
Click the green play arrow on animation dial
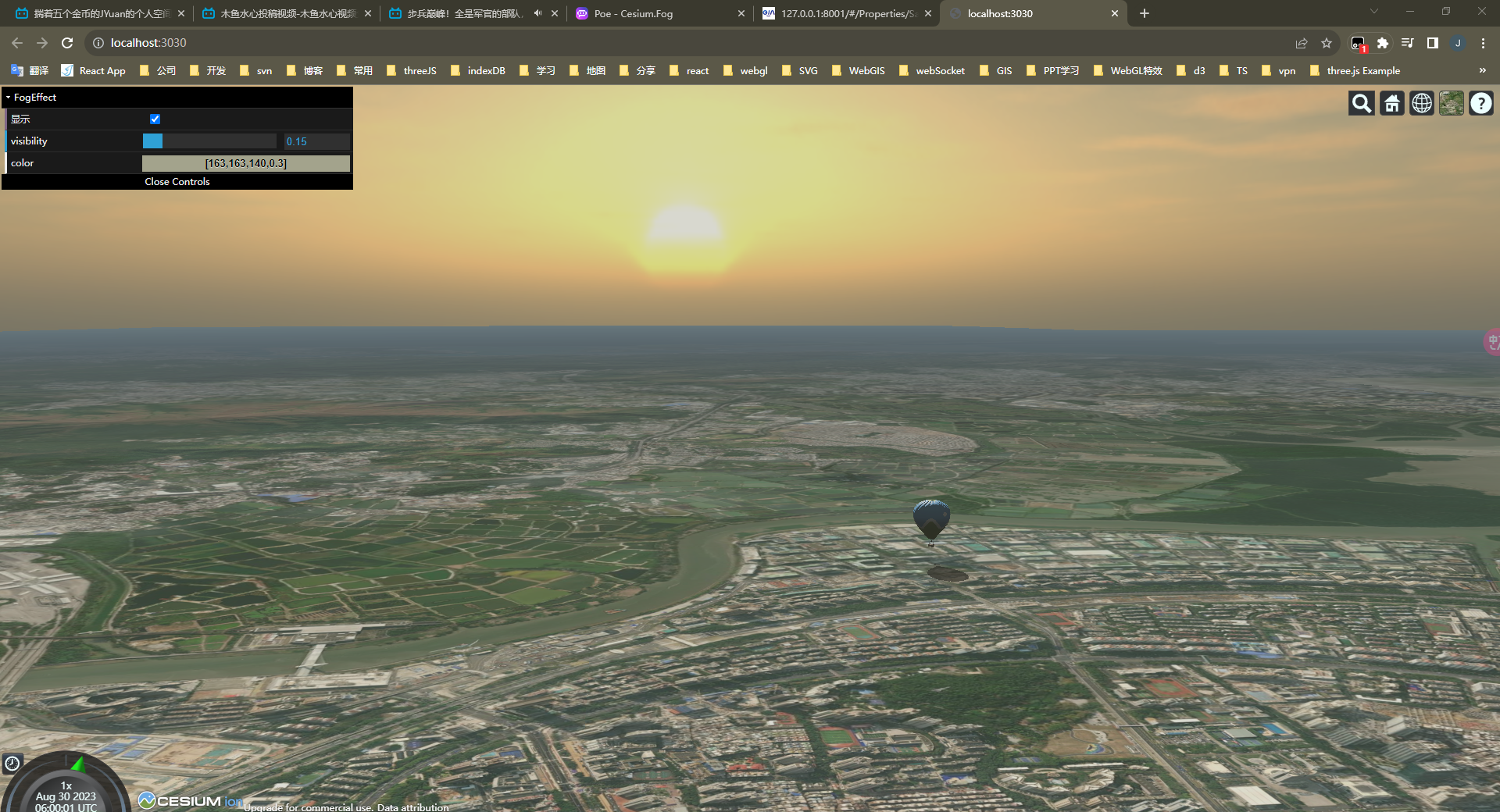tap(78, 763)
